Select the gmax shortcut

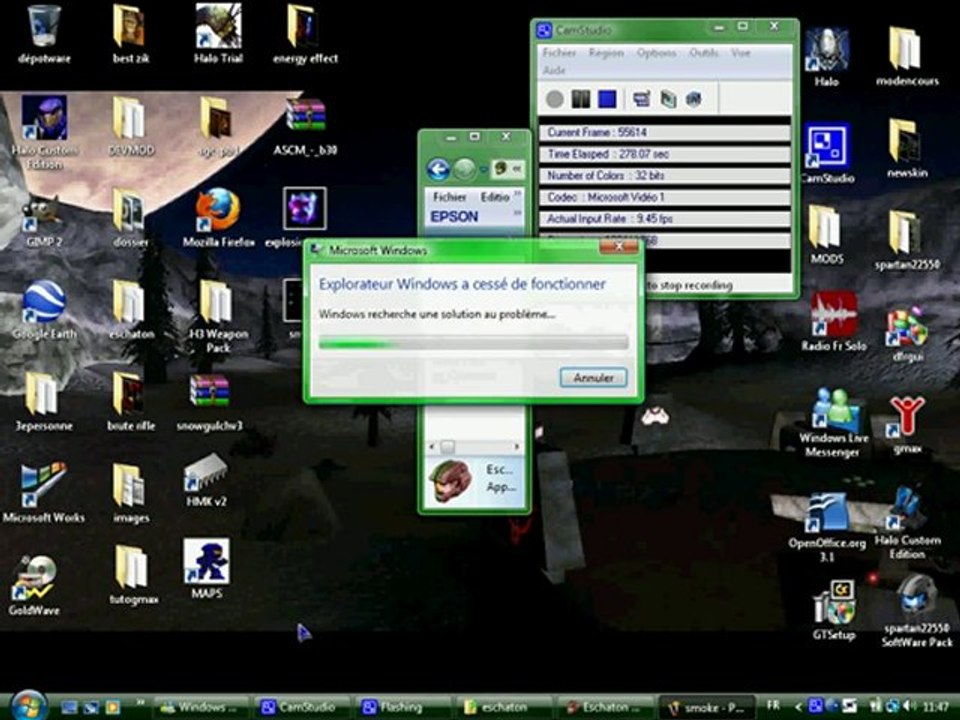907,426
